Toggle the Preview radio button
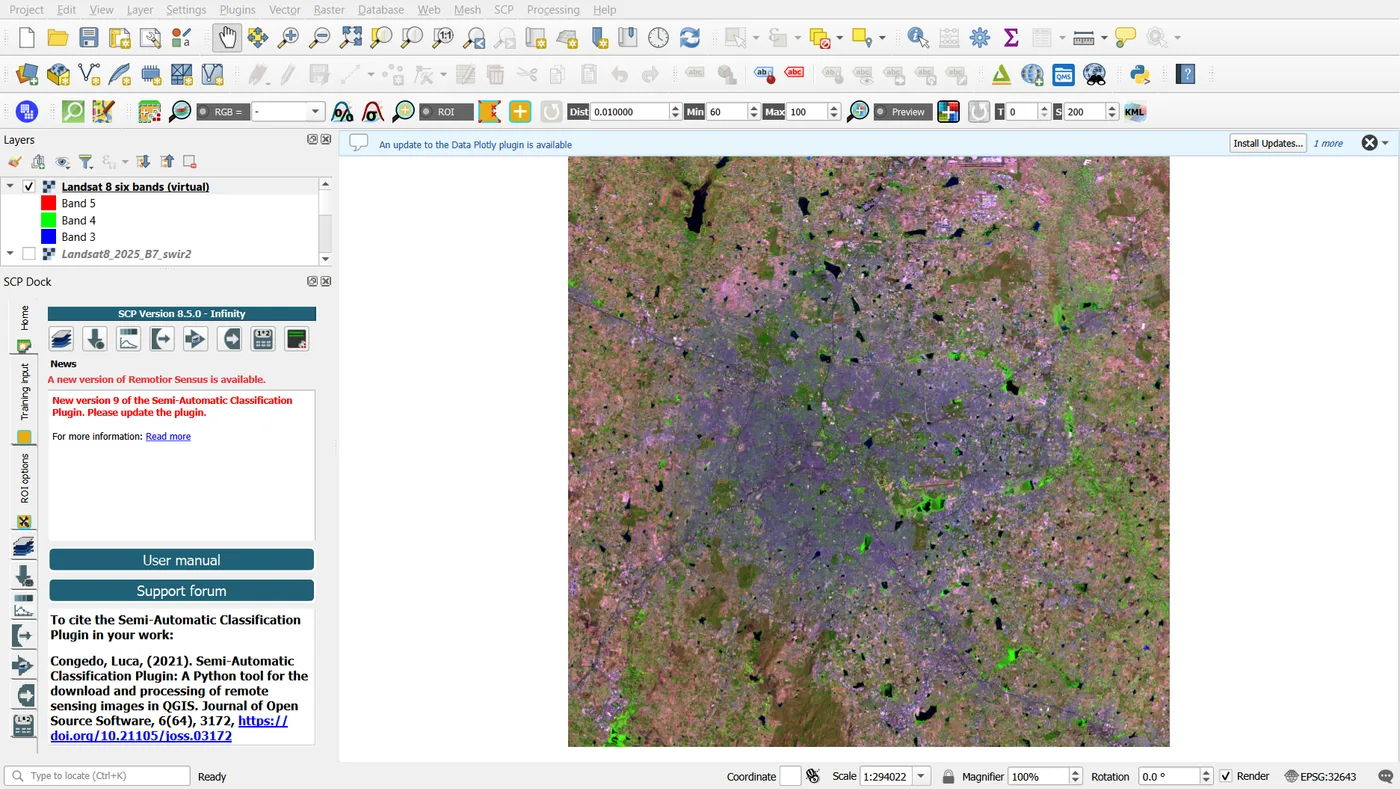Viewport: 1400px width, 789px height. [x=881, y=112]
